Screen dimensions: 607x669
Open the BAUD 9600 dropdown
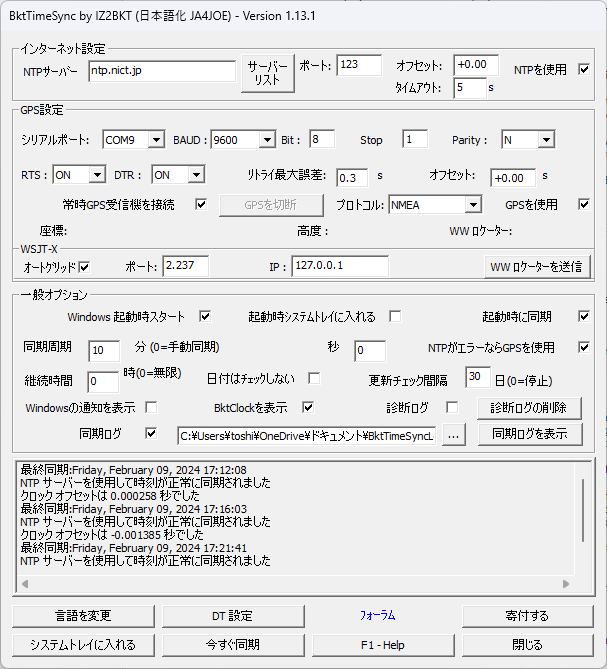[x=267, y=140]
